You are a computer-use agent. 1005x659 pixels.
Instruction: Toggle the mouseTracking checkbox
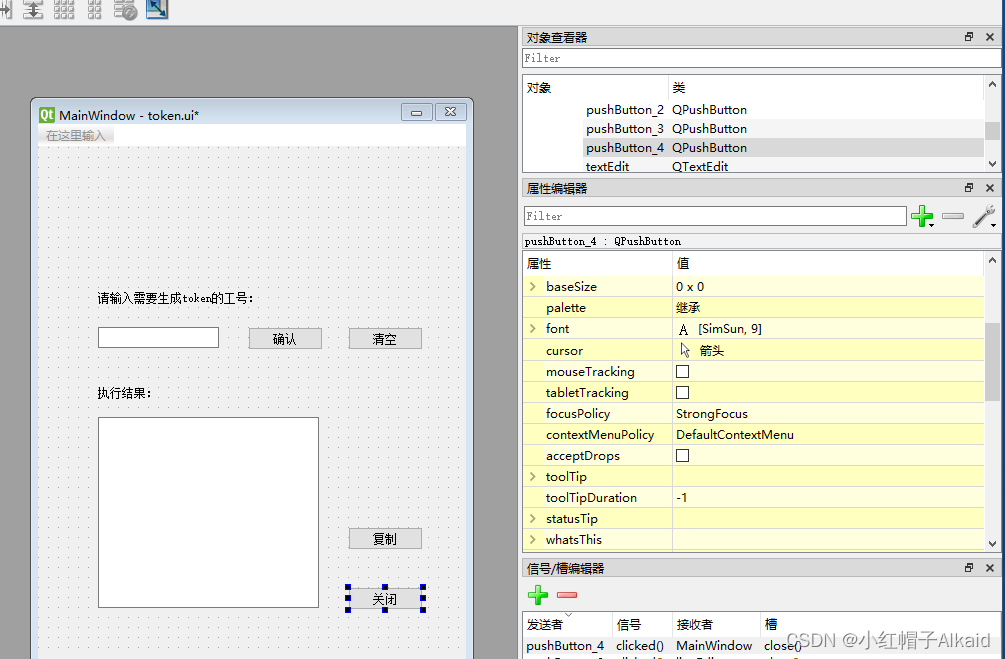coord(683,372)
